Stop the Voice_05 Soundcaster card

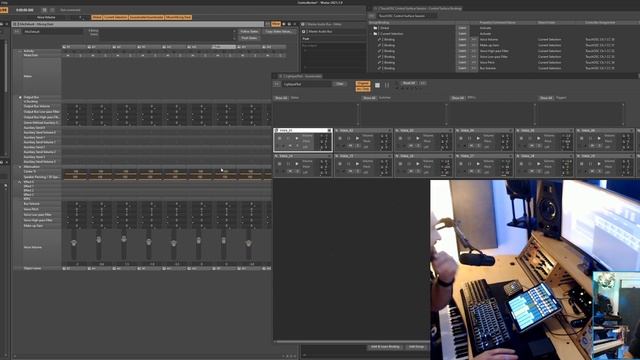coord(522,138)
